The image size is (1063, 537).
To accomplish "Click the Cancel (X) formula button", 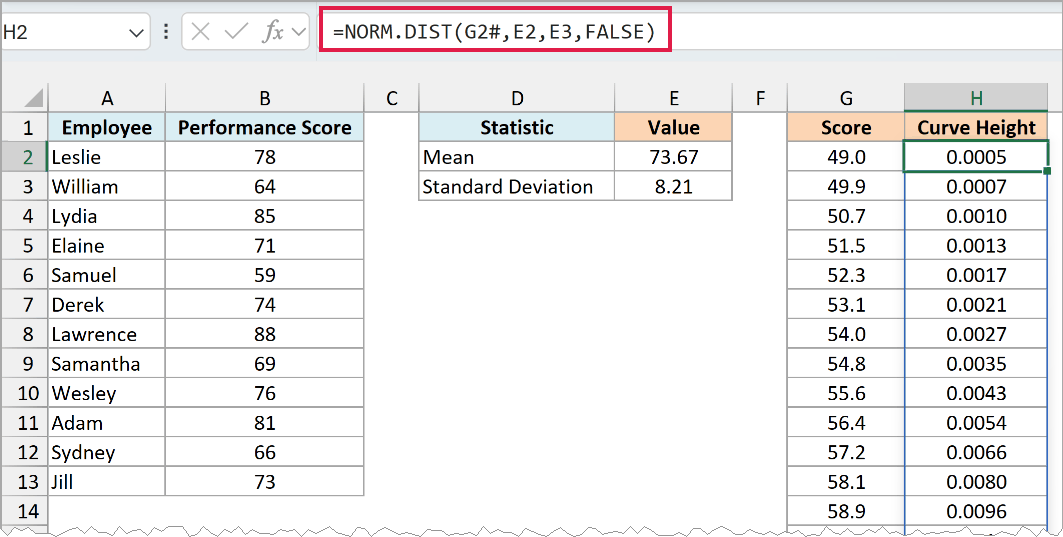I will (201, 32).
